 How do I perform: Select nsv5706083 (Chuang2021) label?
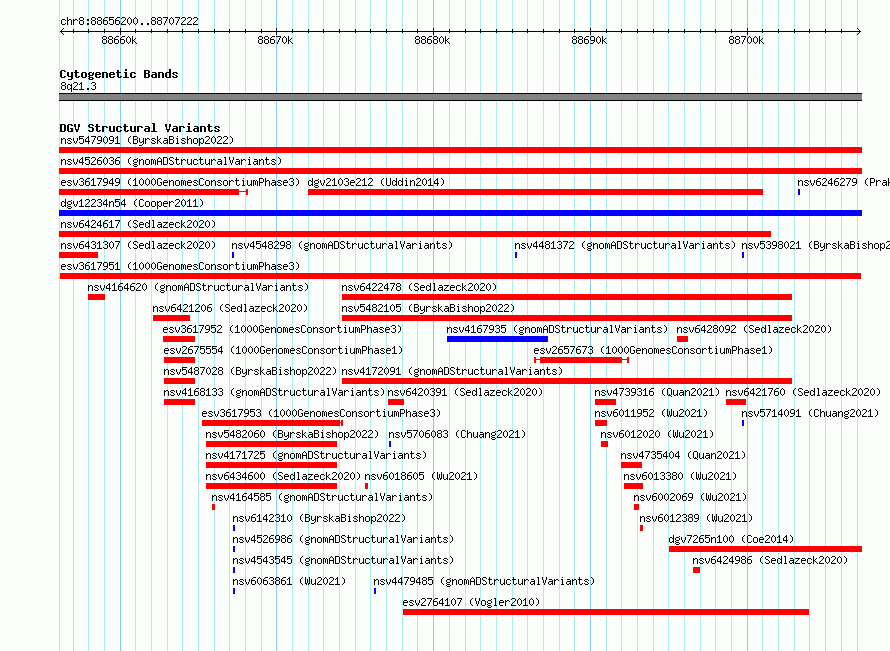(457, 434)
